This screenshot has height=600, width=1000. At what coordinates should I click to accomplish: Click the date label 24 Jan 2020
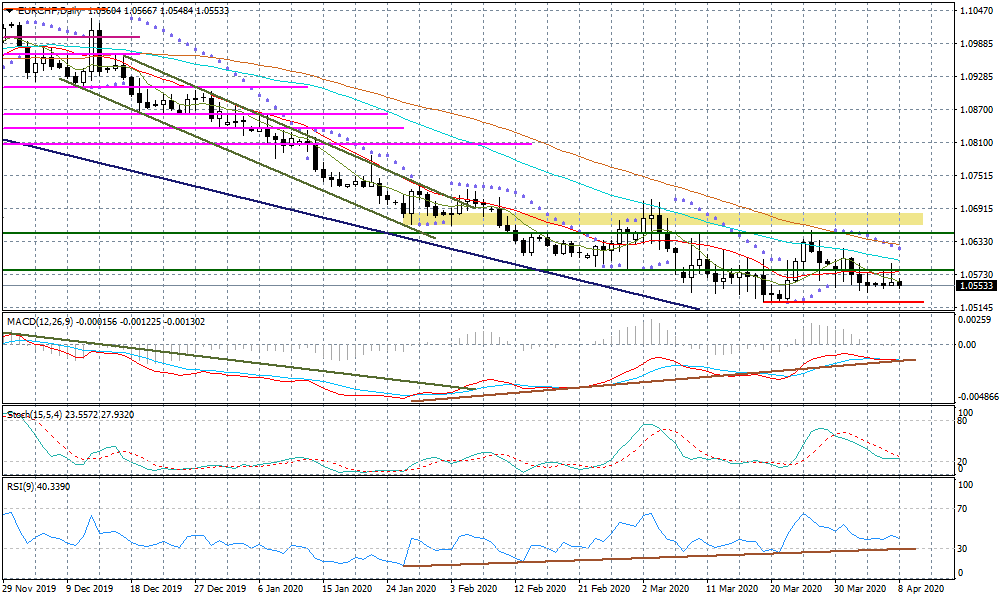[412, 589]
